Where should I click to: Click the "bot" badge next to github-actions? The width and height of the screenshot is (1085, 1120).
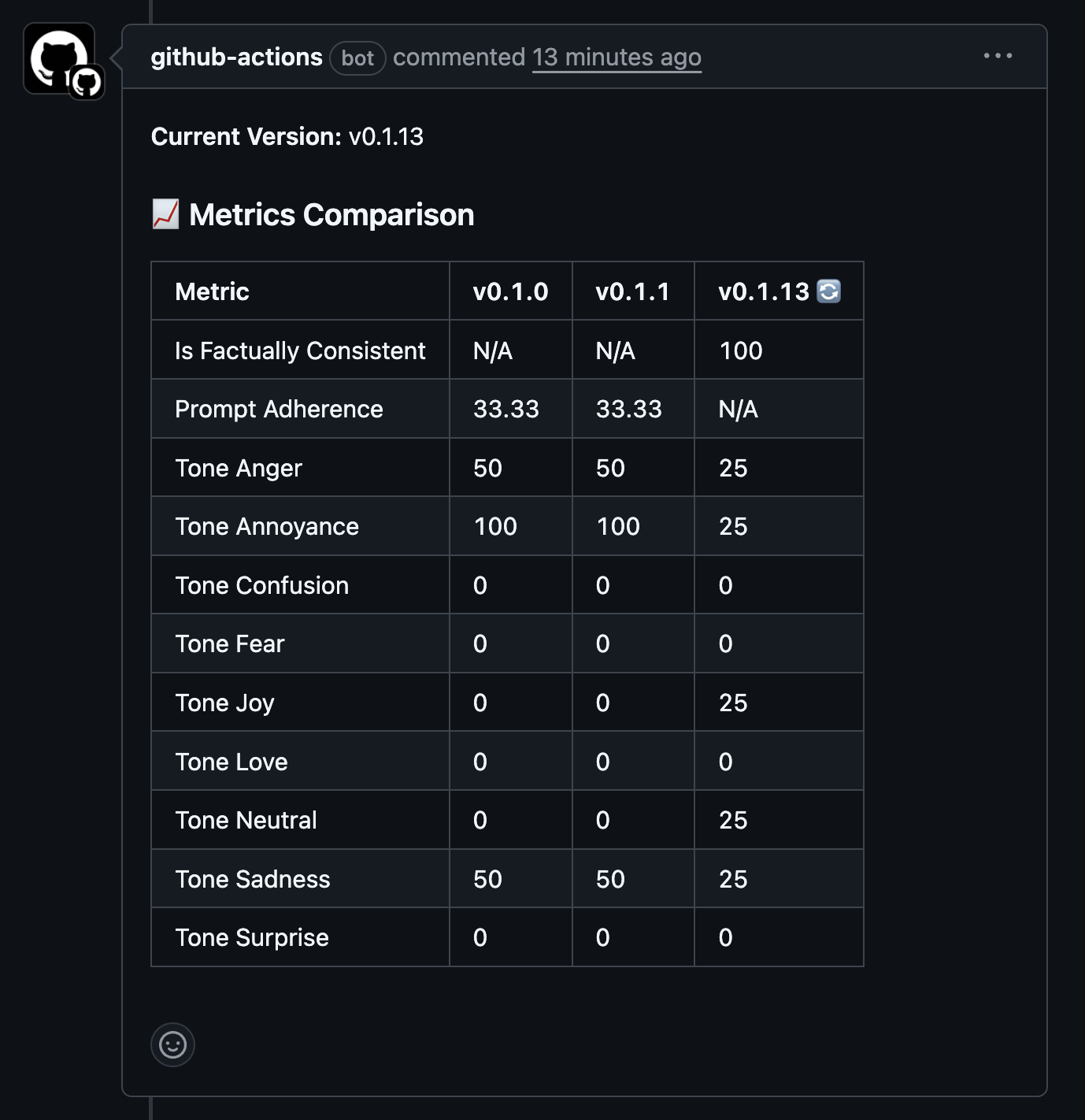[x=357, y=57]
